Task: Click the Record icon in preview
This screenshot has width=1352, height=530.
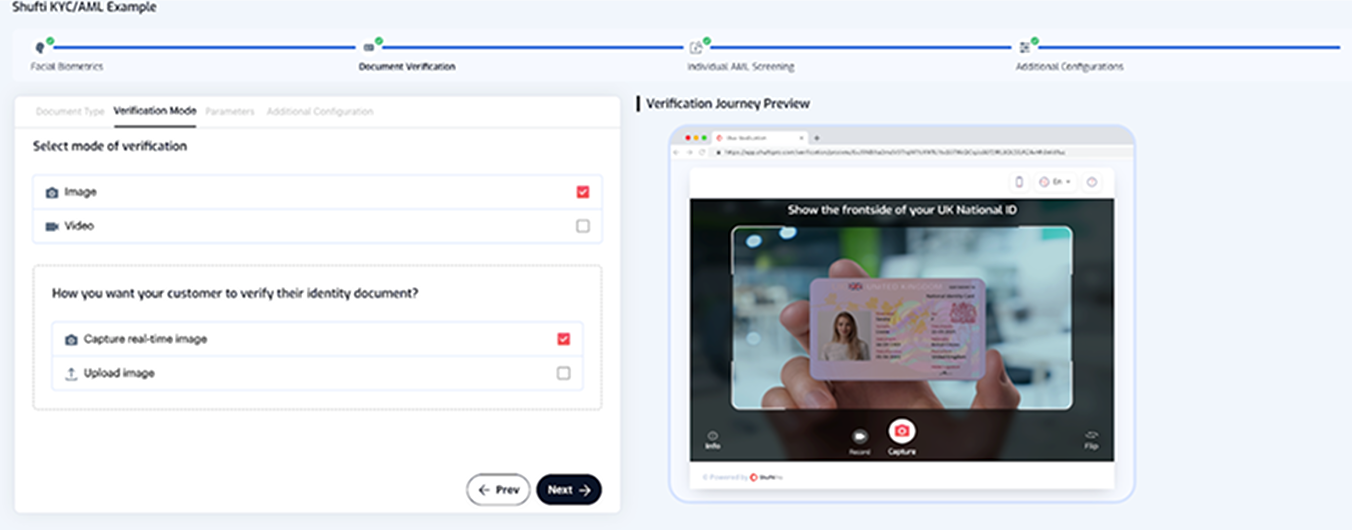Action: (859, 436)
